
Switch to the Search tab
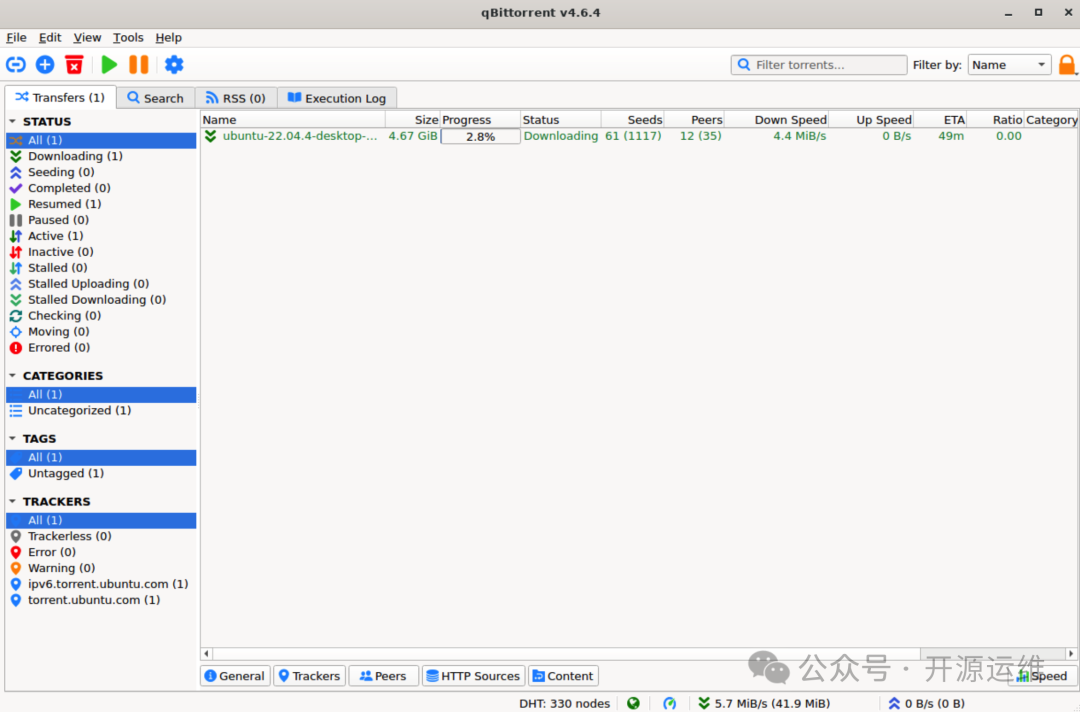point(156,98)
